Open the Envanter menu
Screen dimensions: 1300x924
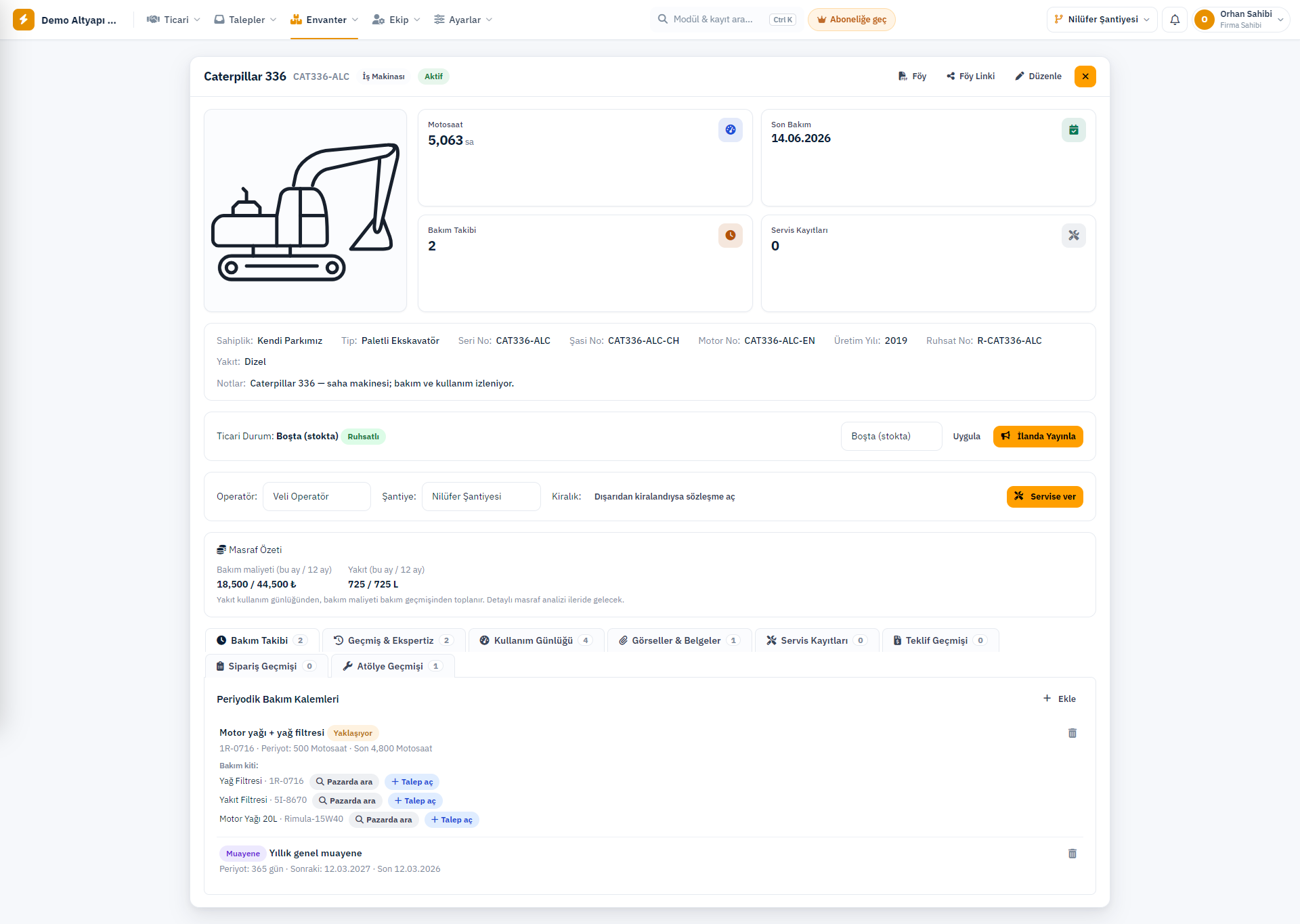pyautogui.click(x=324, y=20)
